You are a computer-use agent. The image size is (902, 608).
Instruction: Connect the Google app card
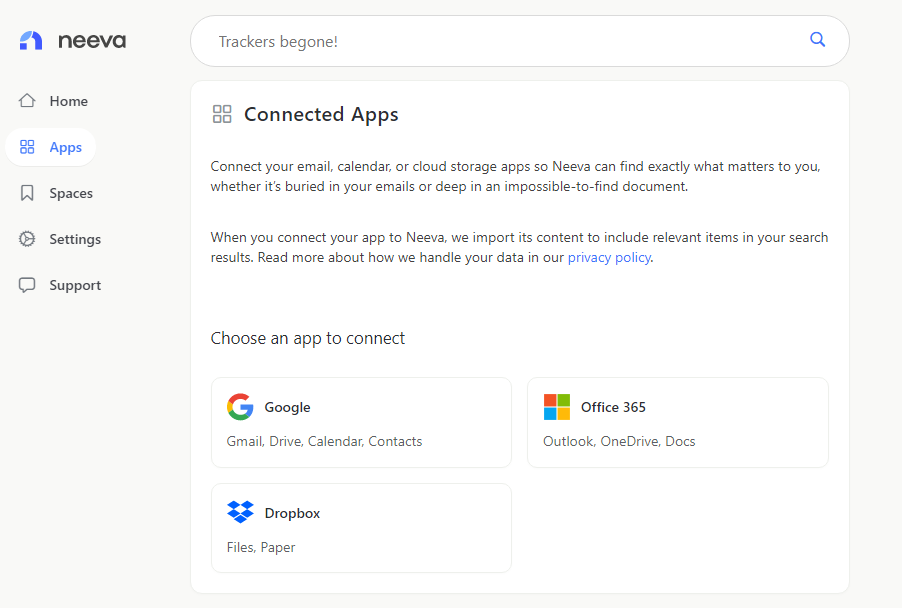click(361, 422)
